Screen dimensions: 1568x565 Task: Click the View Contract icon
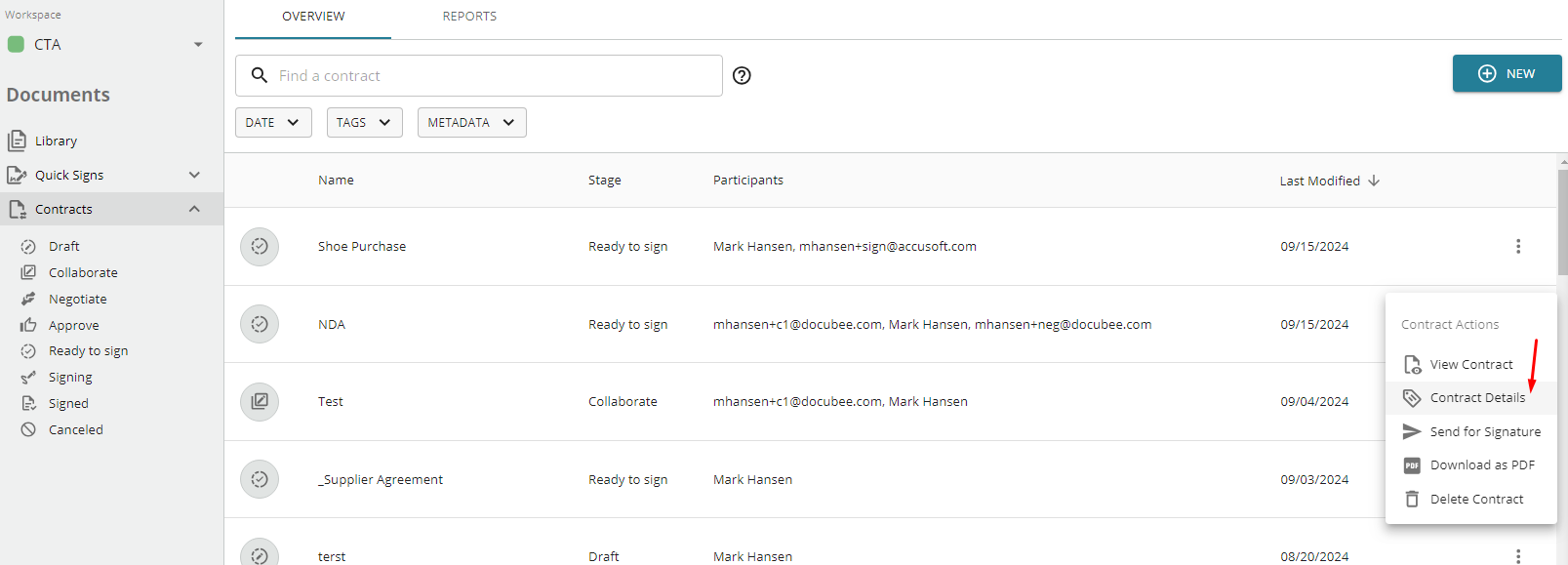point(1412,365)
